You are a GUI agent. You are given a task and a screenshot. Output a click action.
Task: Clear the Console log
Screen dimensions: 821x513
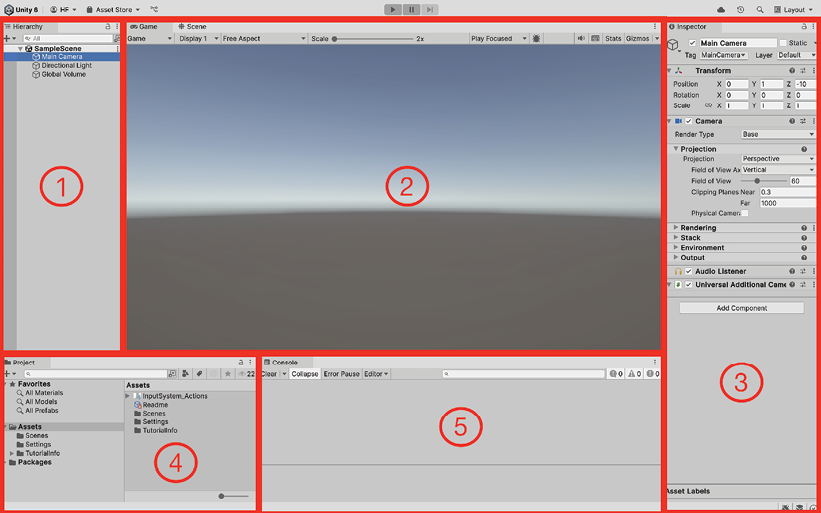[269, 374]
